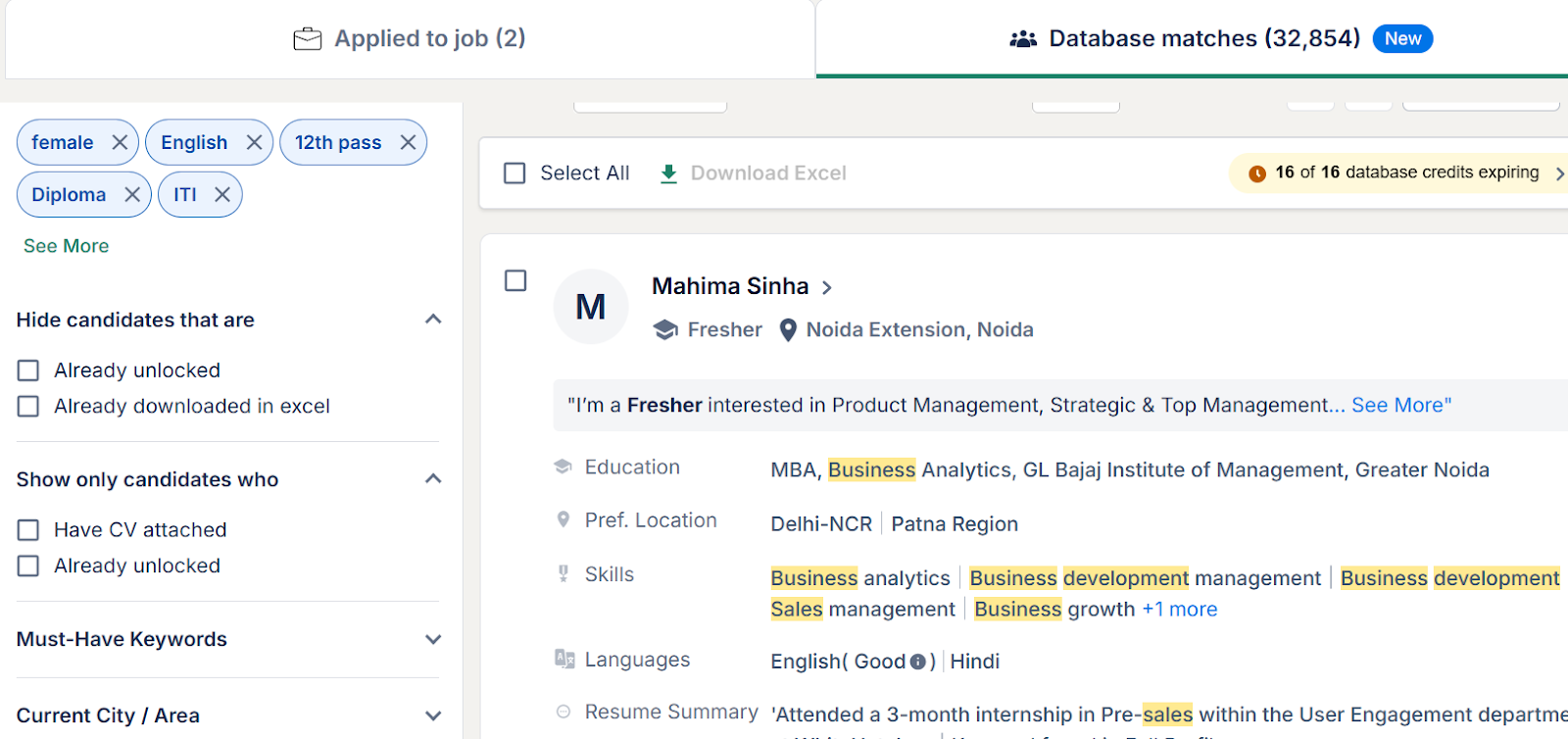Screen dimensions: 1568x739
Task: Collapse Hide candidates that are section
Action: 433,320
